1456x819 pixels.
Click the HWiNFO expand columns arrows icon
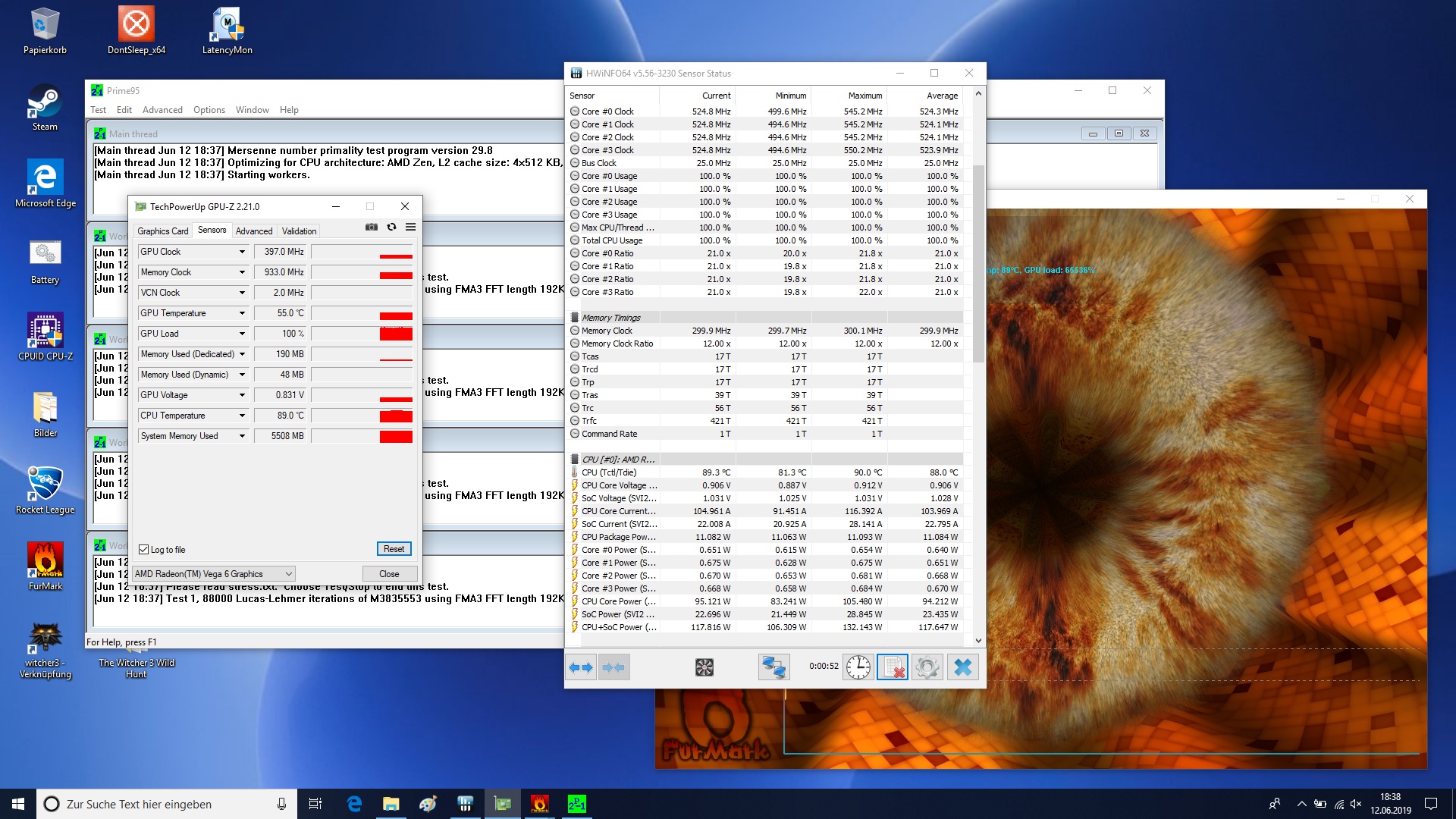581,667
